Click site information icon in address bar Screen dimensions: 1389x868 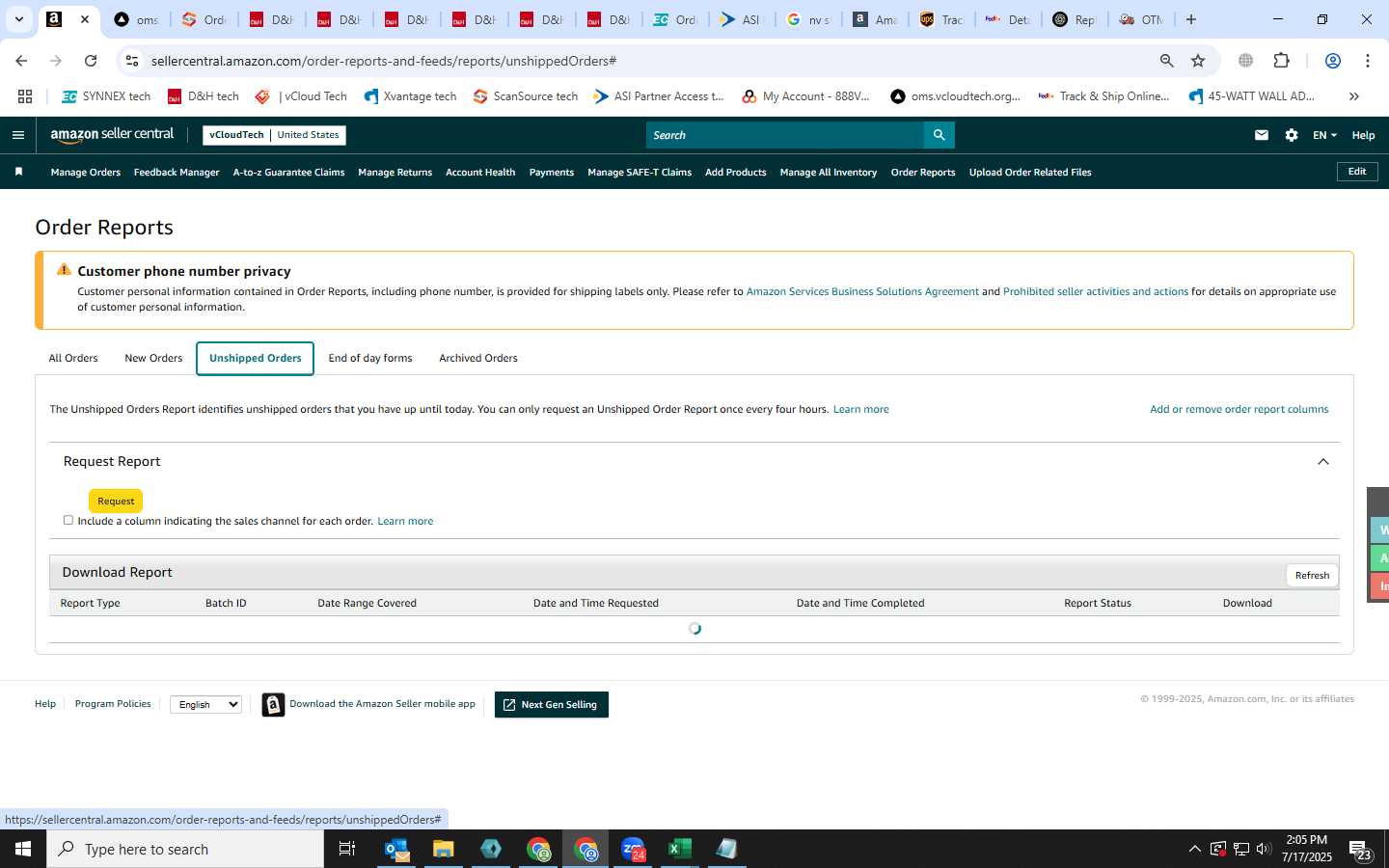click(x=132, y=61)
